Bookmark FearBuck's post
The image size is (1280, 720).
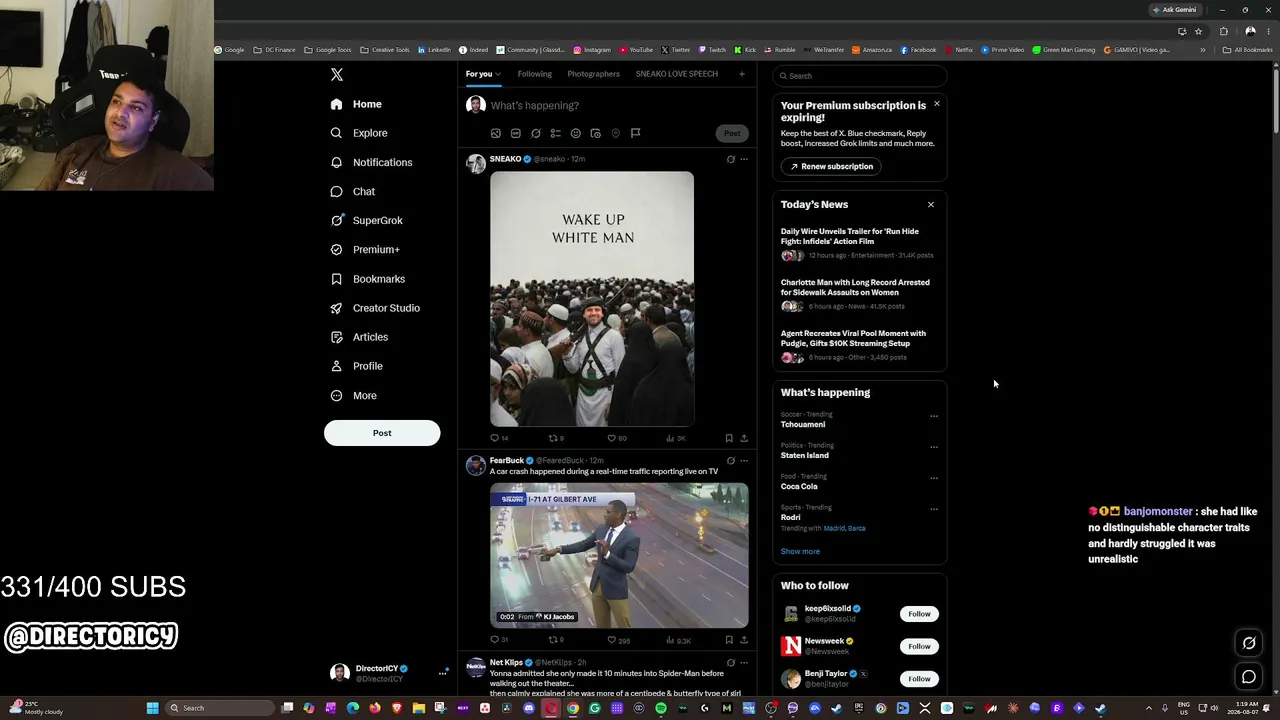729,640
